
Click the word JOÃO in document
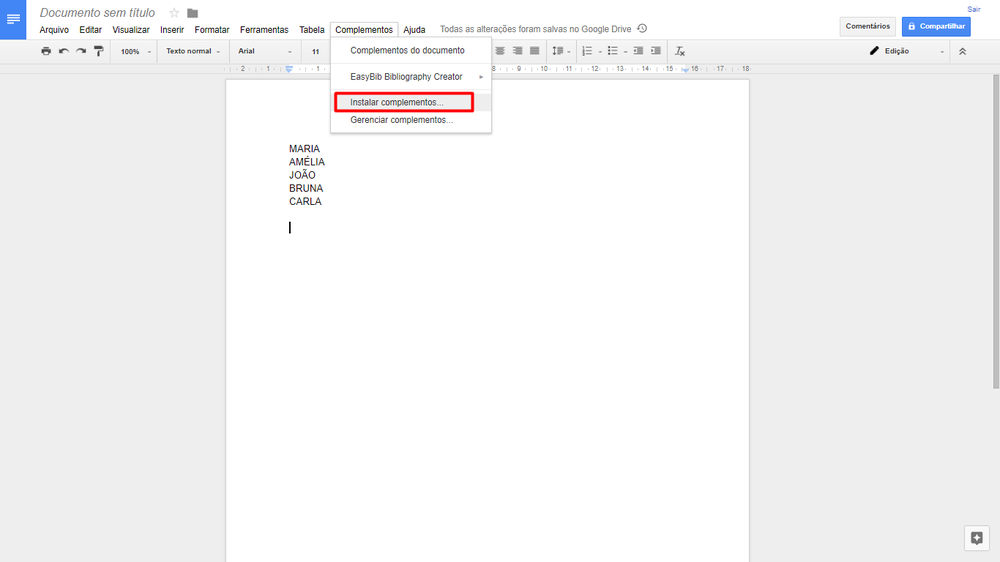tap(302, 175)
